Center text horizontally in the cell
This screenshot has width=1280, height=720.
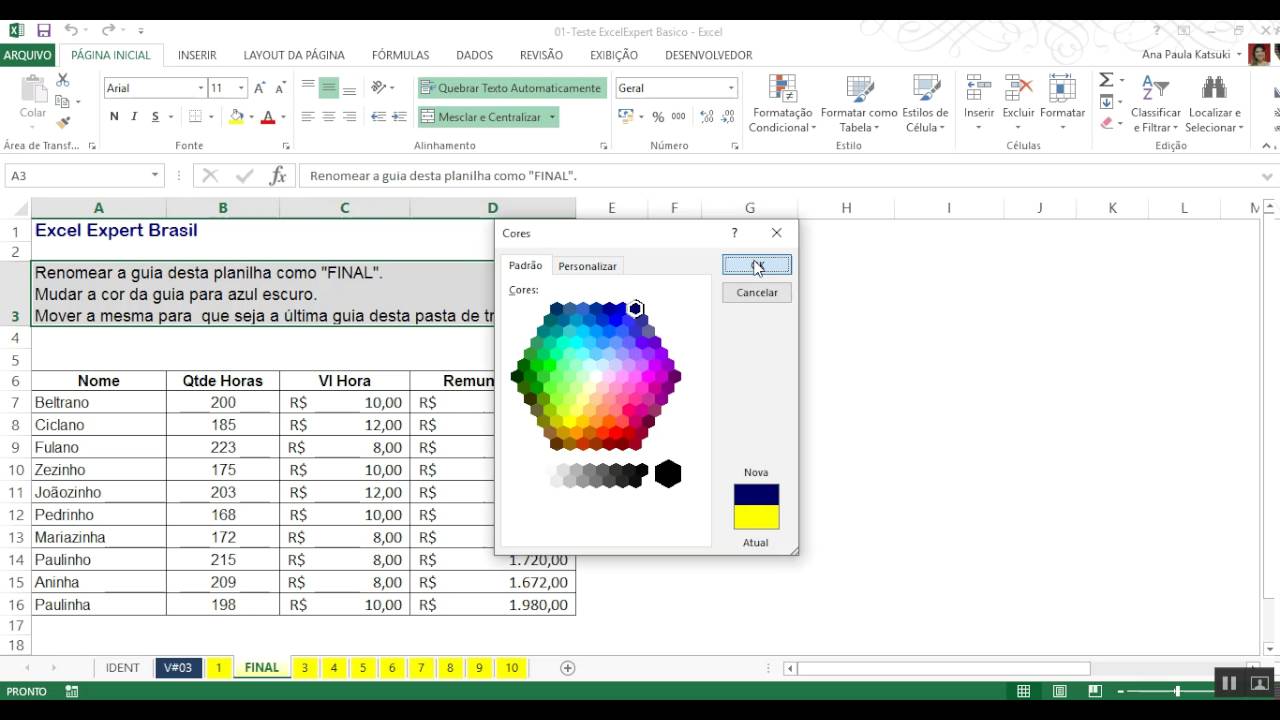329,117
